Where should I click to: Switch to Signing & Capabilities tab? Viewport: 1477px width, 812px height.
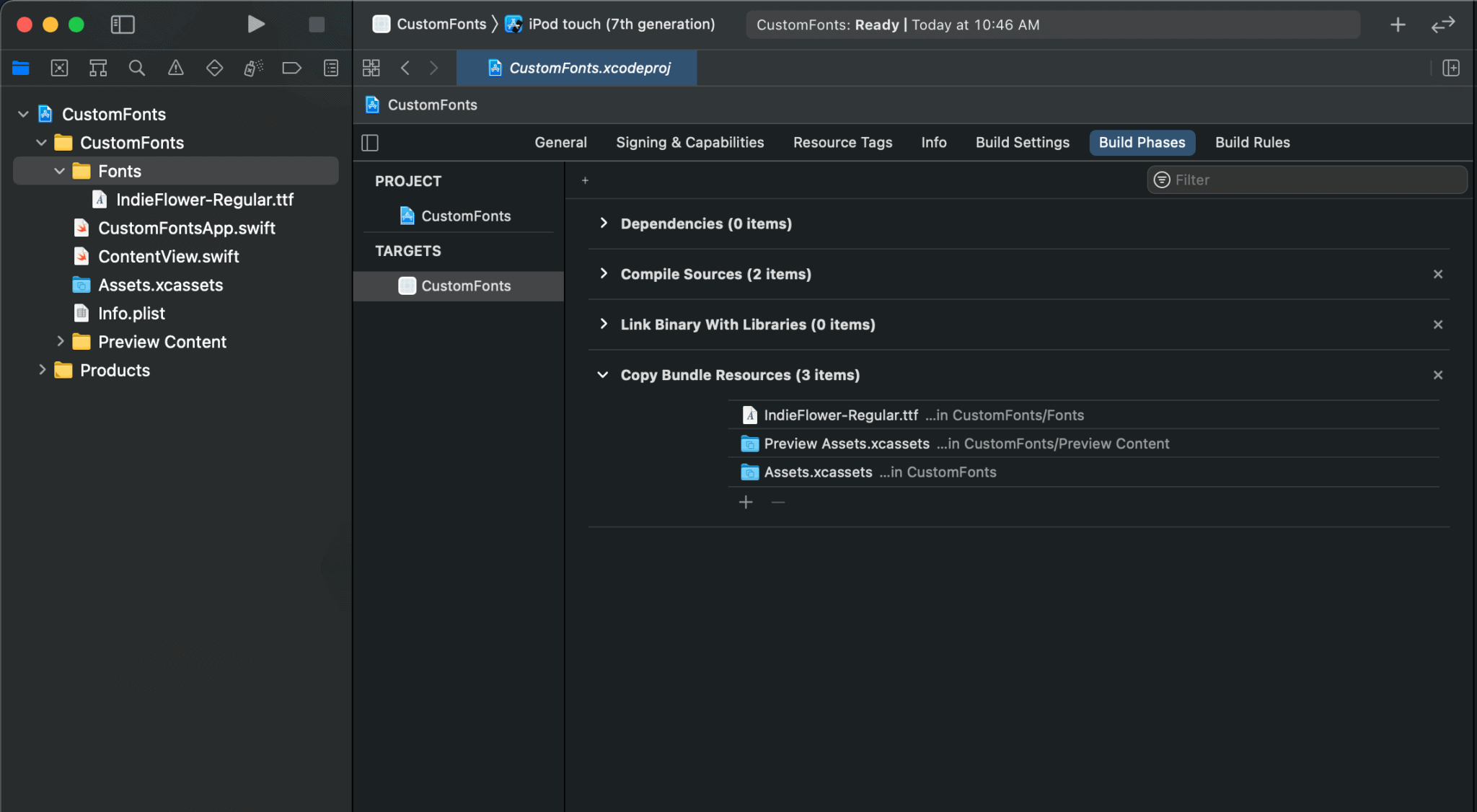(x=689, y=143)
